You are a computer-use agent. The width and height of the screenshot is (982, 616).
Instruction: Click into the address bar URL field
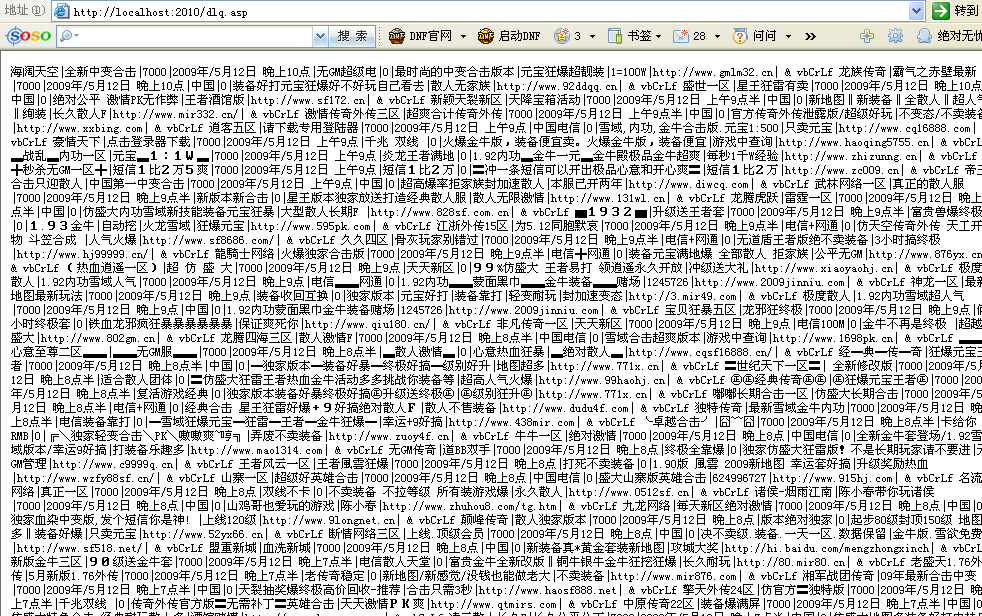pos(480,11)
